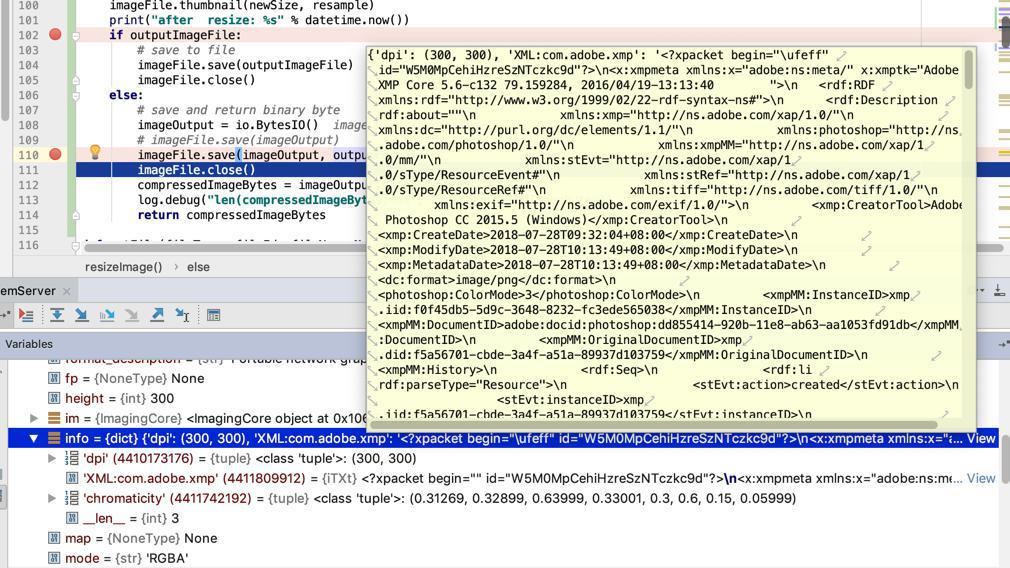Expand the 'dpi' tuple entry
1010x568 pixels.
(52, 459)
